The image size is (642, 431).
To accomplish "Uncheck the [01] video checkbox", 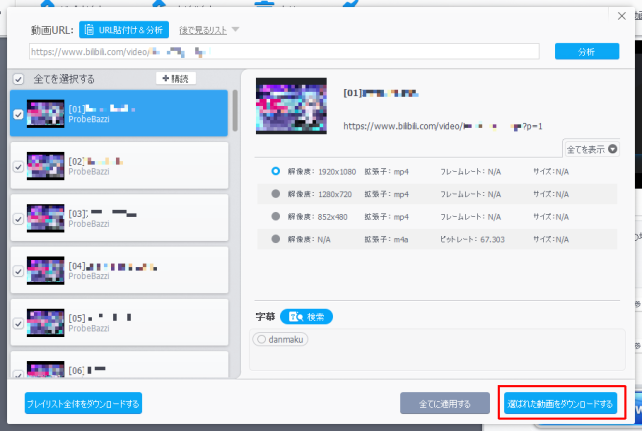I will (x=18, y=114).
